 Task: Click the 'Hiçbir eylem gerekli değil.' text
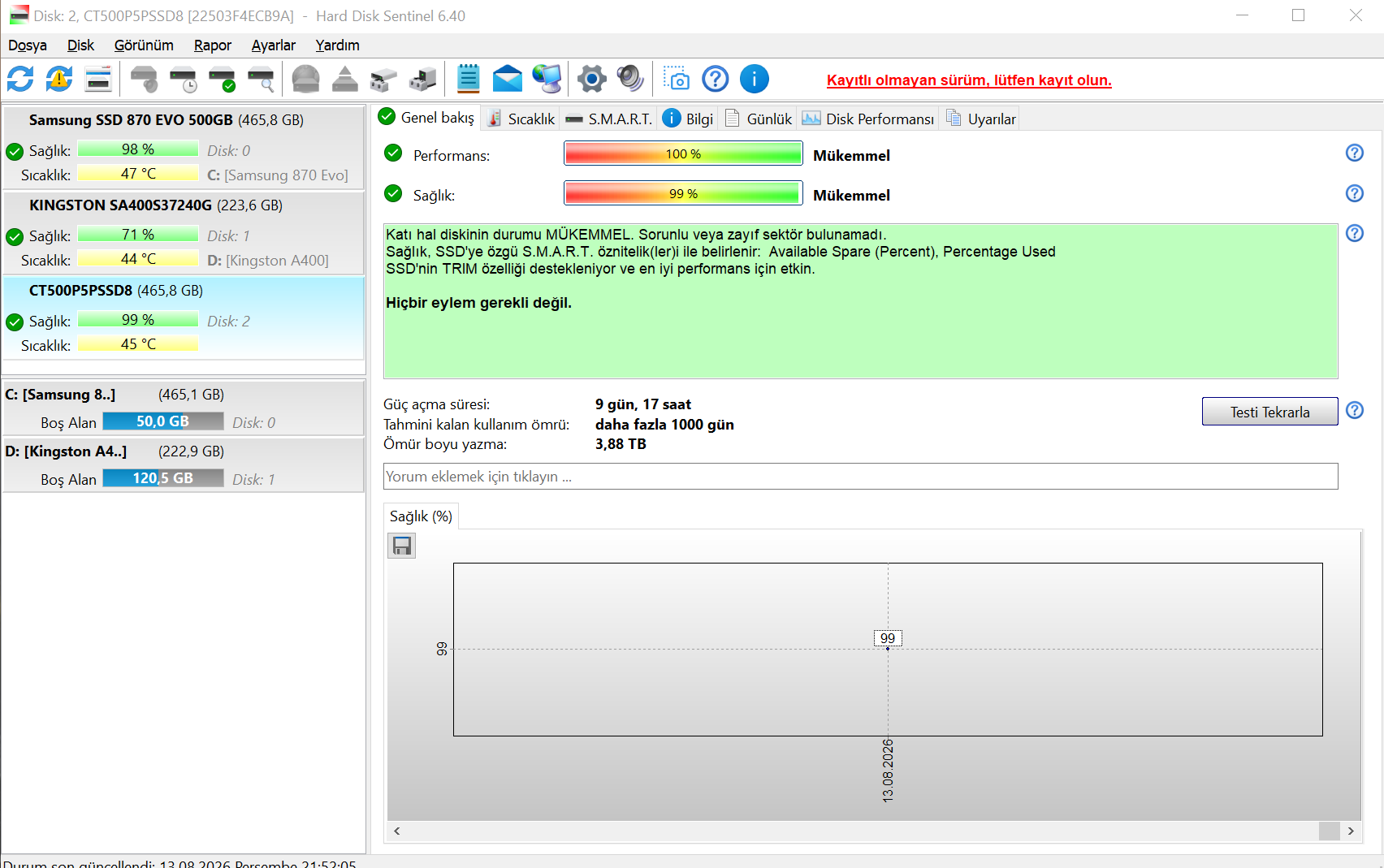click(x=478, y=303)
